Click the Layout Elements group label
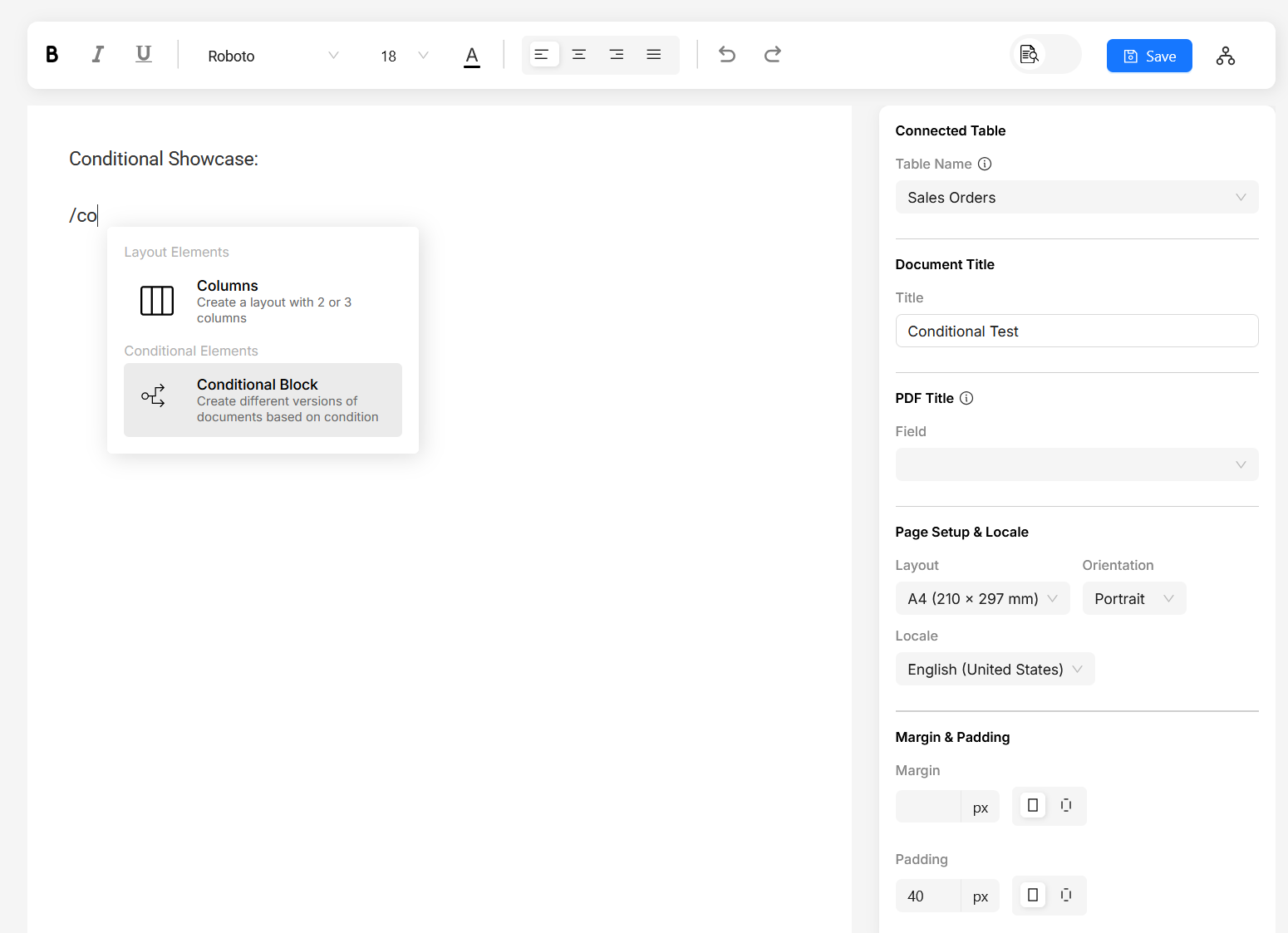 pyautogui.click(x=176, y=252)
